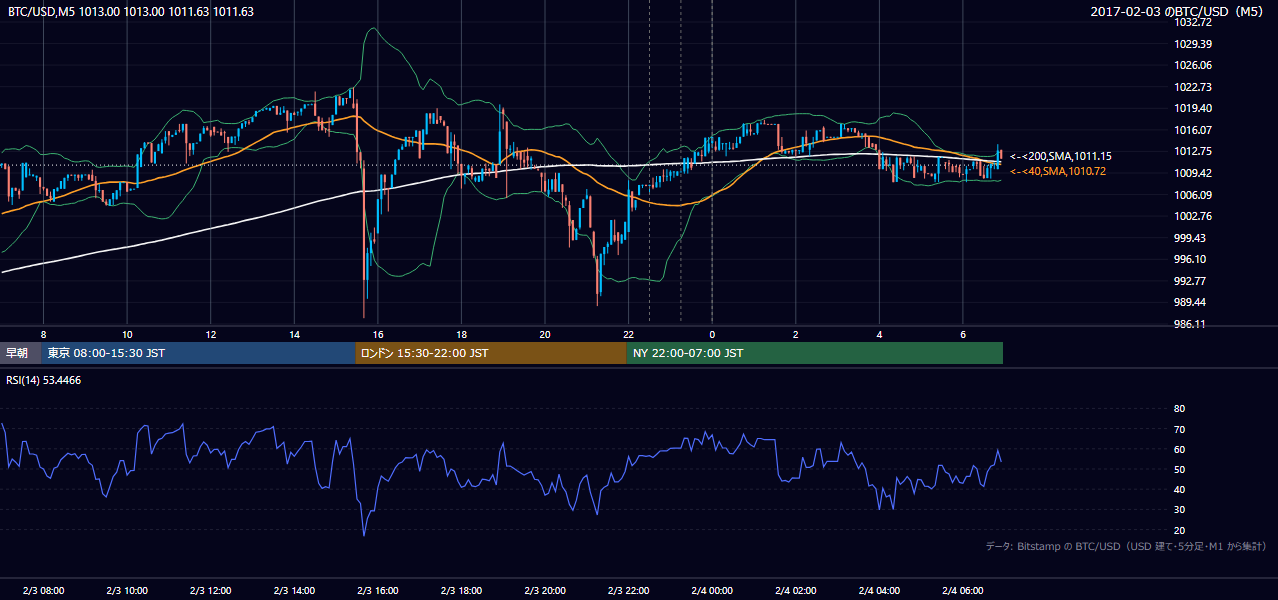The width and height of the screenshot is (1278, 600).
Task: Click RSI axis level 40
Action: point(1179,489)
